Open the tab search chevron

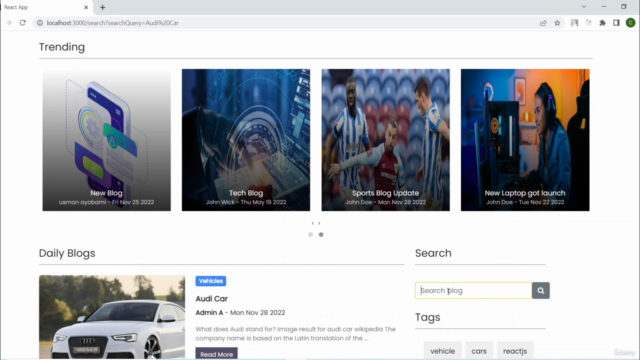tap(584, 7)
